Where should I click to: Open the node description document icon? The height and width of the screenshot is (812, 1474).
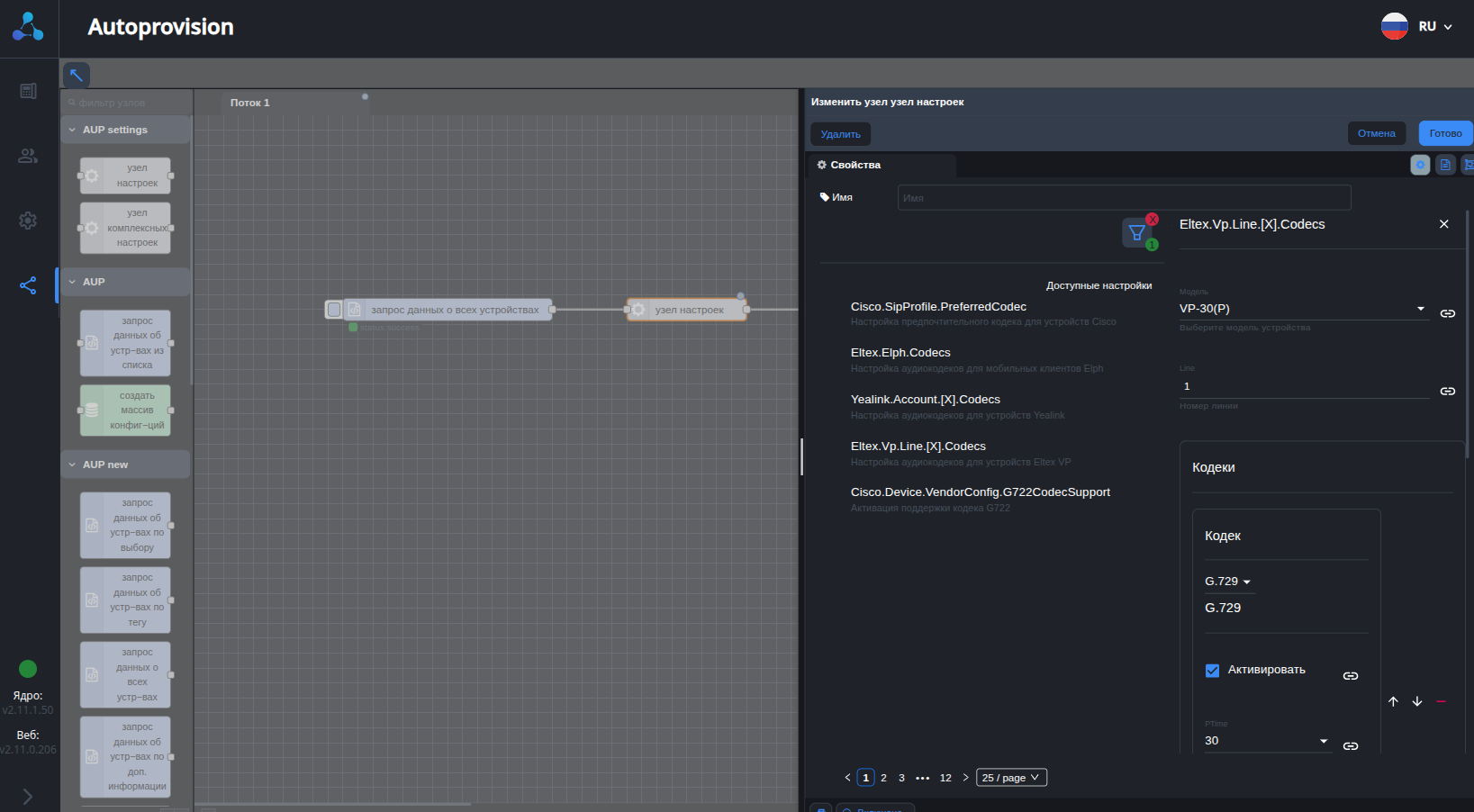[1445, 165]
